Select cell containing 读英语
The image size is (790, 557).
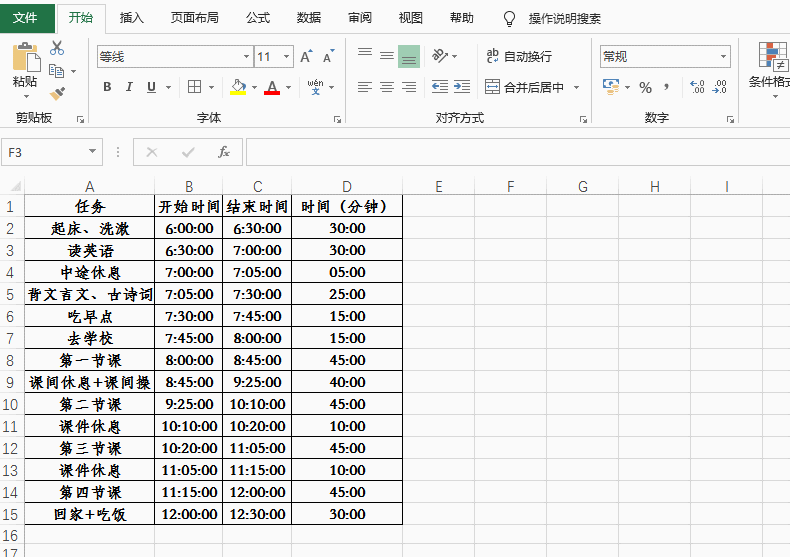(x=90, y=250)
